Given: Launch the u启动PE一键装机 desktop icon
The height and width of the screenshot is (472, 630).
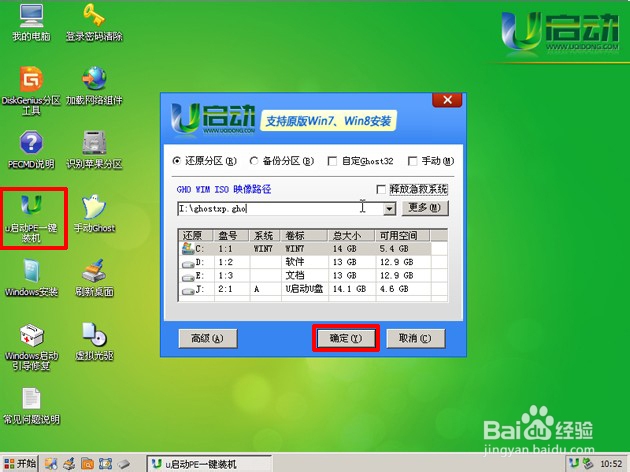Looking at the screenshot, I should (31, 218).
